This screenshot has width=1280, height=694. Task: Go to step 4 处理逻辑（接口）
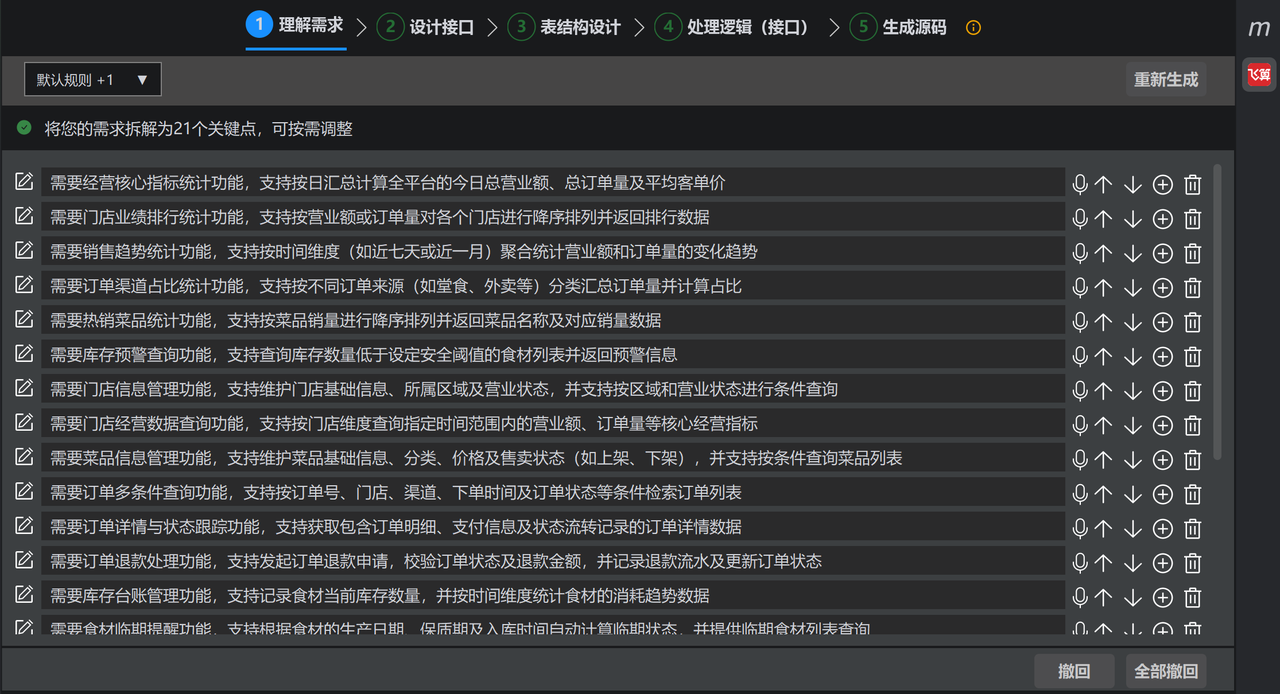click(732, 27)
